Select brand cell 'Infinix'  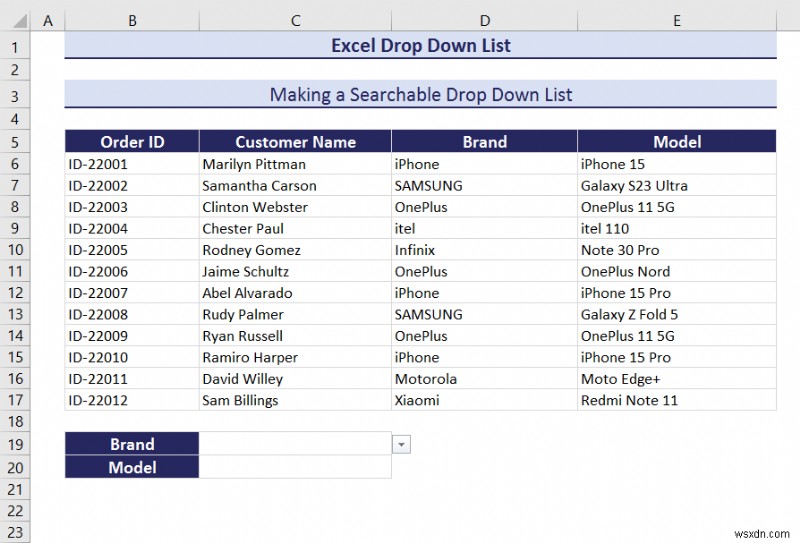485,250
